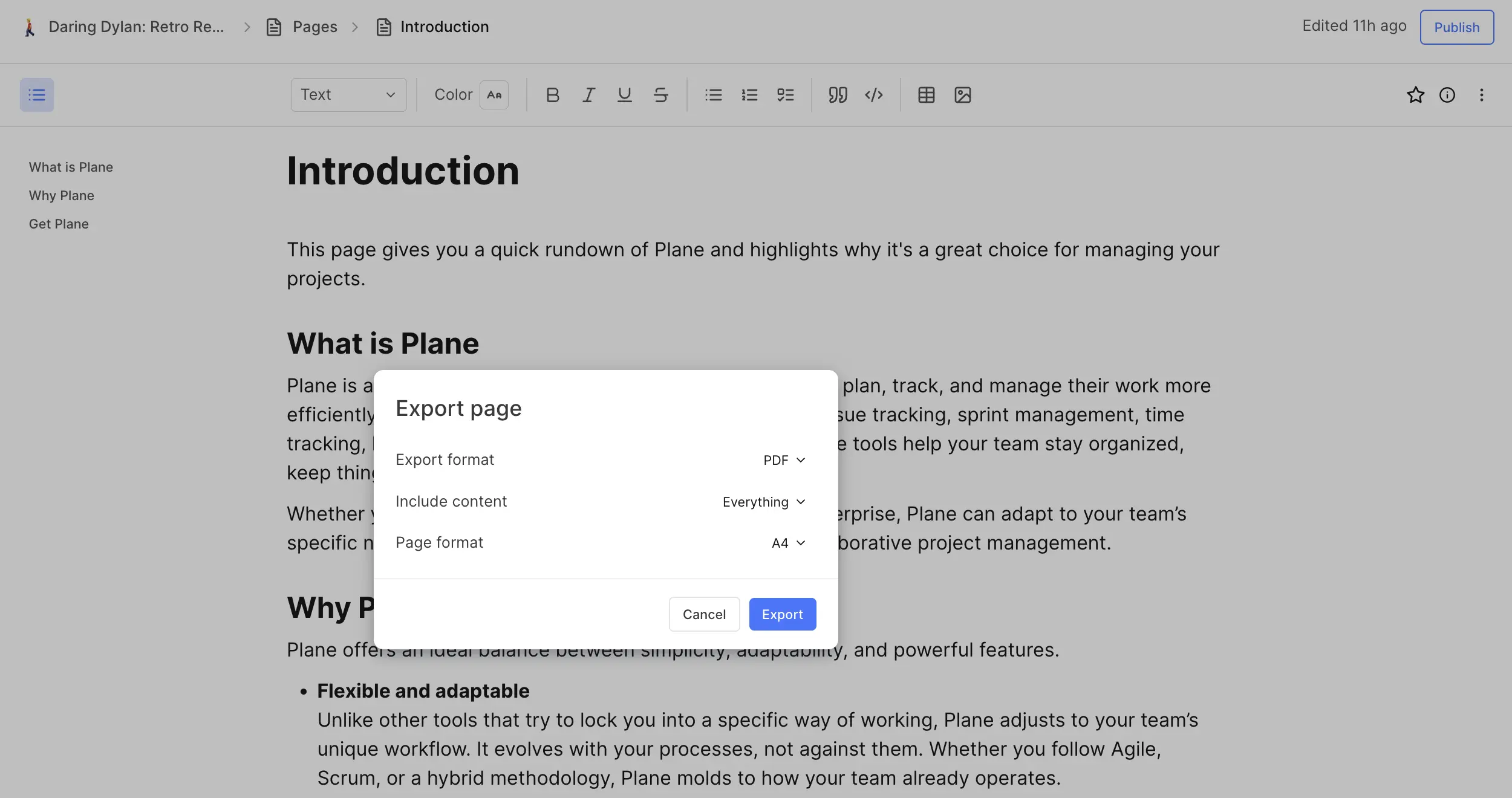The height and width of the screenshot is (798, 1512).
Task: Enable strikethrough text formatting
Action: [660, 94]
